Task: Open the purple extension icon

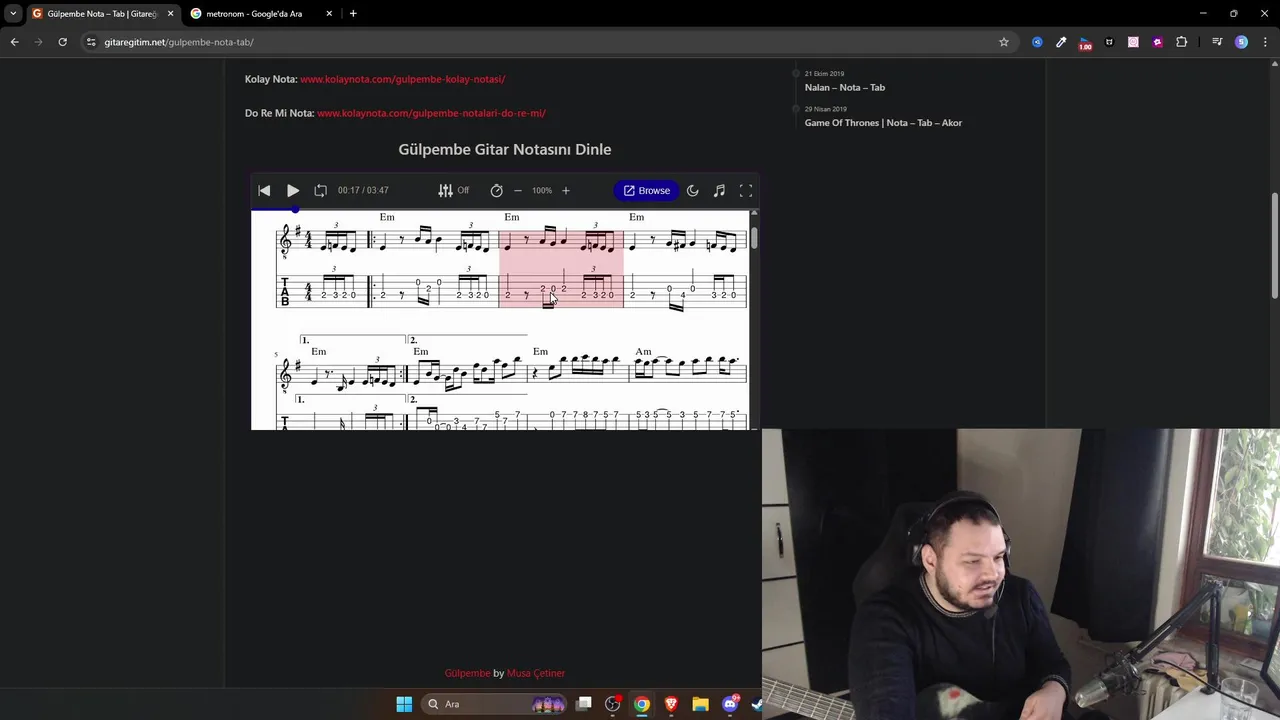Action: click(x=1157, y=42)
